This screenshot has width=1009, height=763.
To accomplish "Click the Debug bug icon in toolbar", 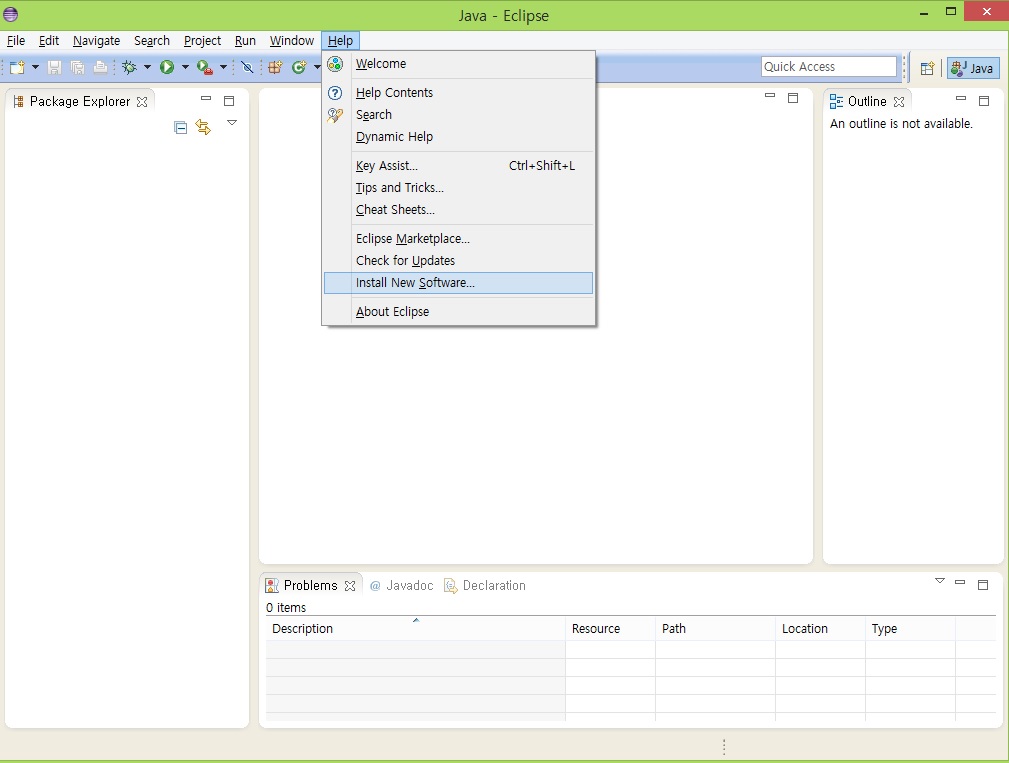I will click(129, 67).
